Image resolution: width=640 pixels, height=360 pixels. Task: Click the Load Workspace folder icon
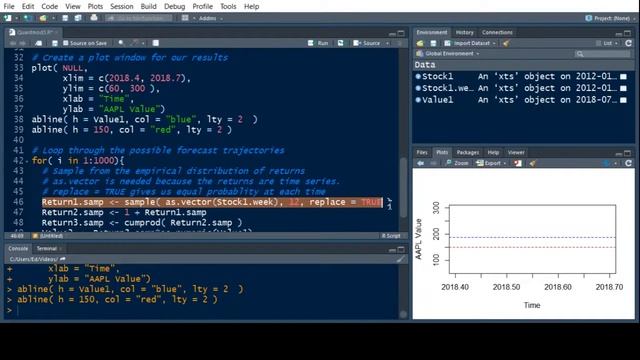(420, 43)
